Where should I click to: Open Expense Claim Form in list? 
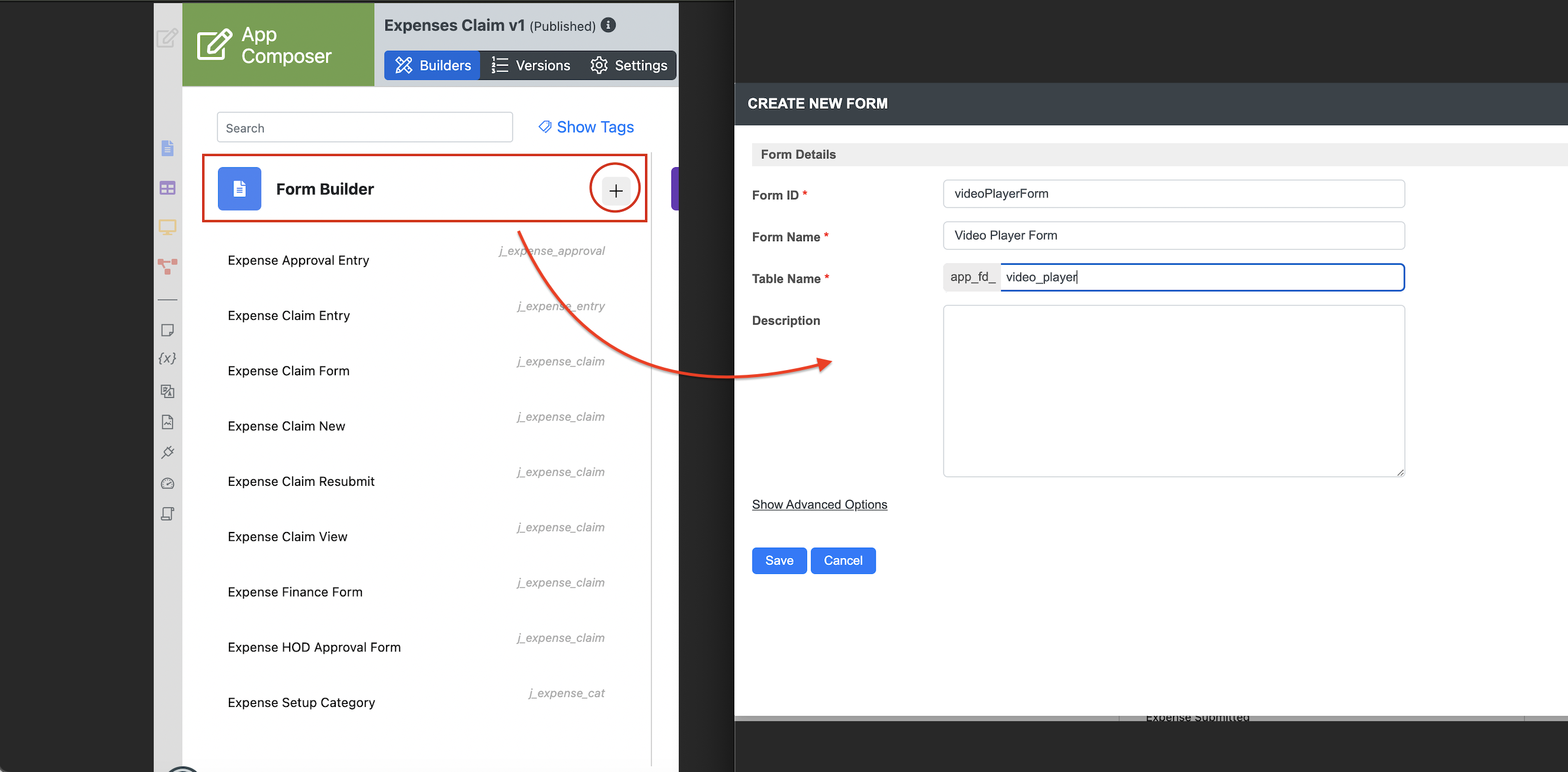(x=289, y=371)
